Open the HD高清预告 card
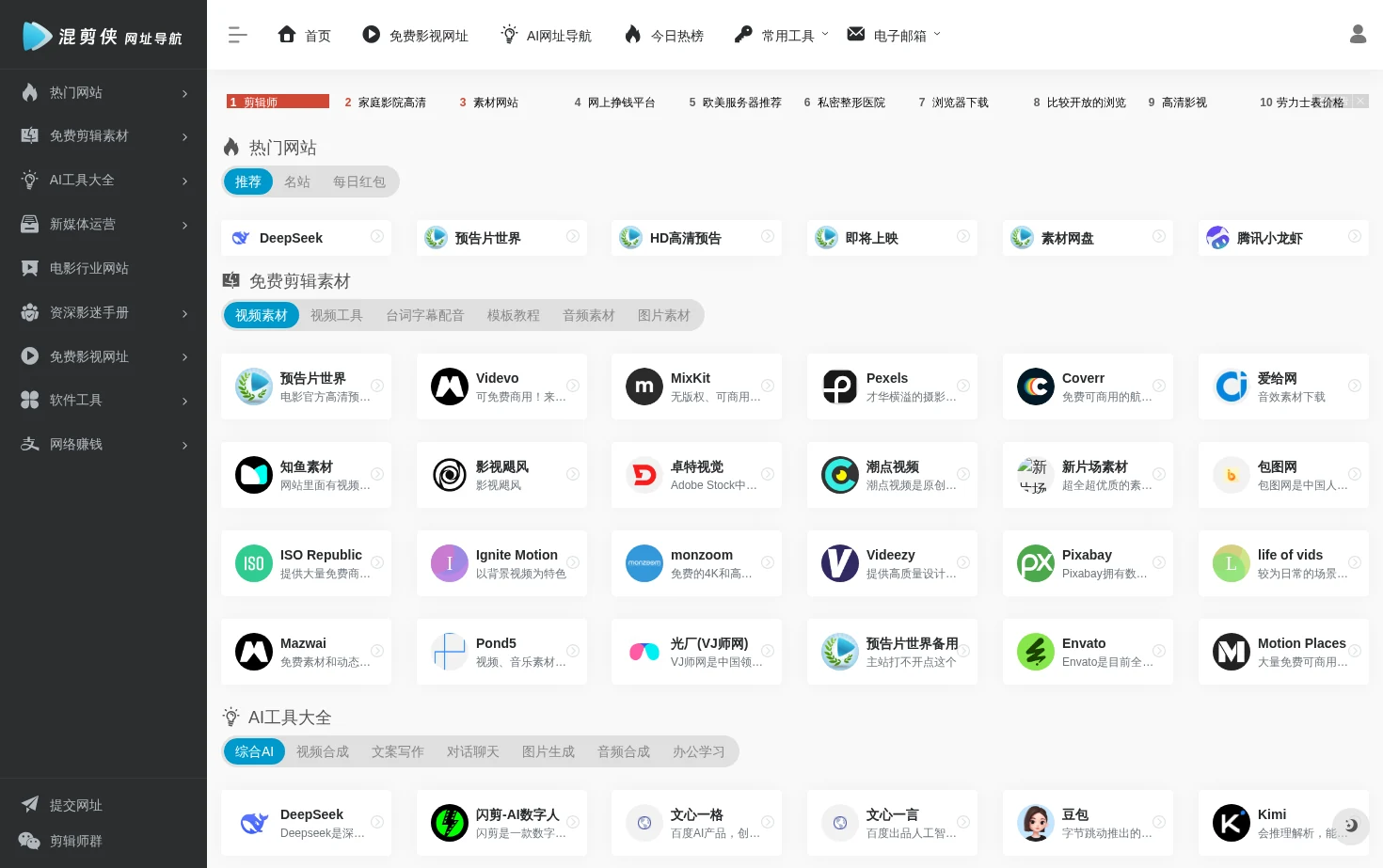The width and height of the screenshot is (1383, 868). pyautogui.click(x=696, y=238)
